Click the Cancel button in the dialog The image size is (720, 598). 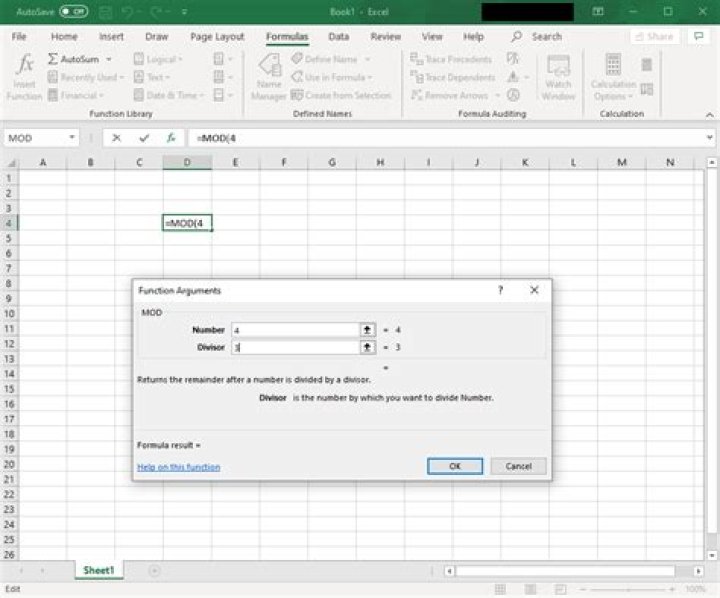click(518, 466)
